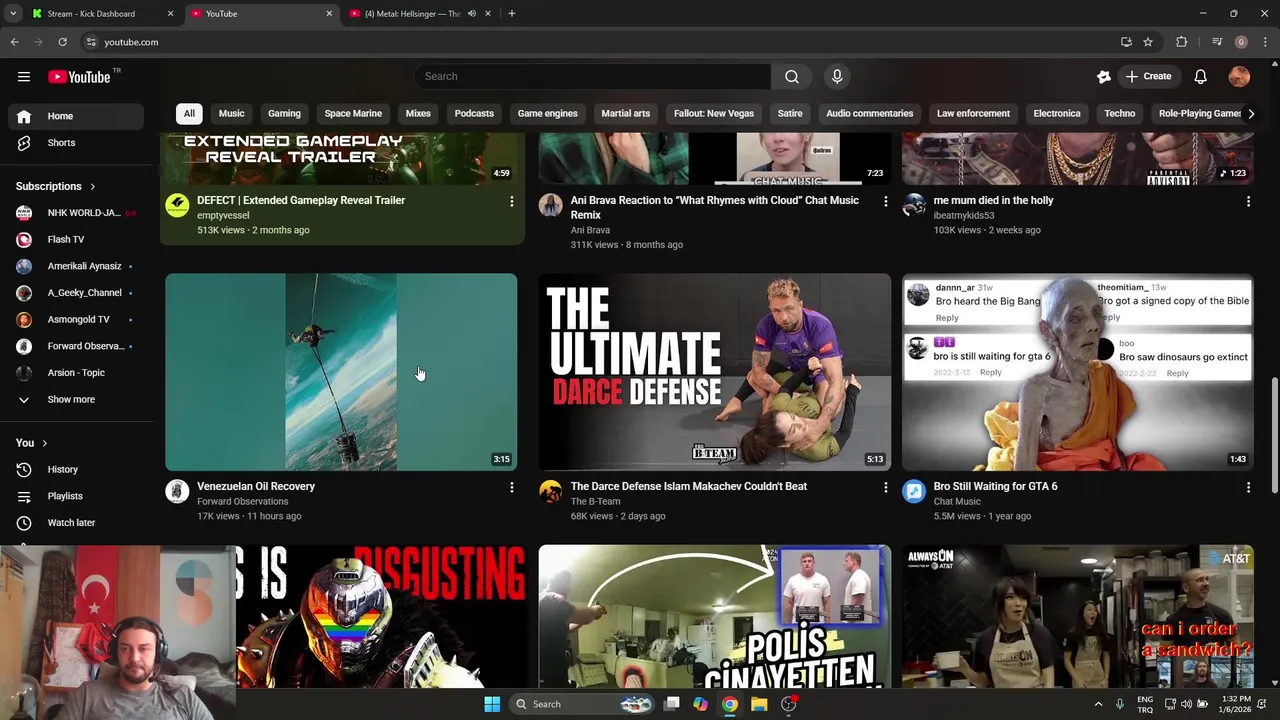Viewport: 1280px width, 720px height.
Task: Open the tab search dropdown arrow
Action: [13, 14]
